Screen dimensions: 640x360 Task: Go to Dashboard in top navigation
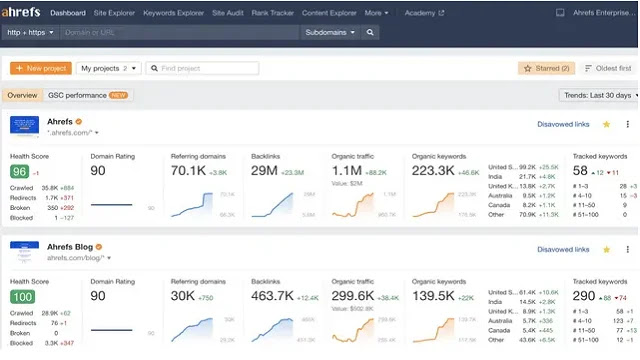[x=68, y=13]
